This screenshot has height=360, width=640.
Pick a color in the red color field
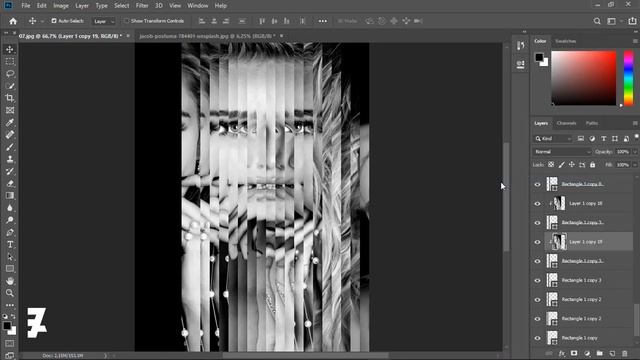tap(584, 78)
